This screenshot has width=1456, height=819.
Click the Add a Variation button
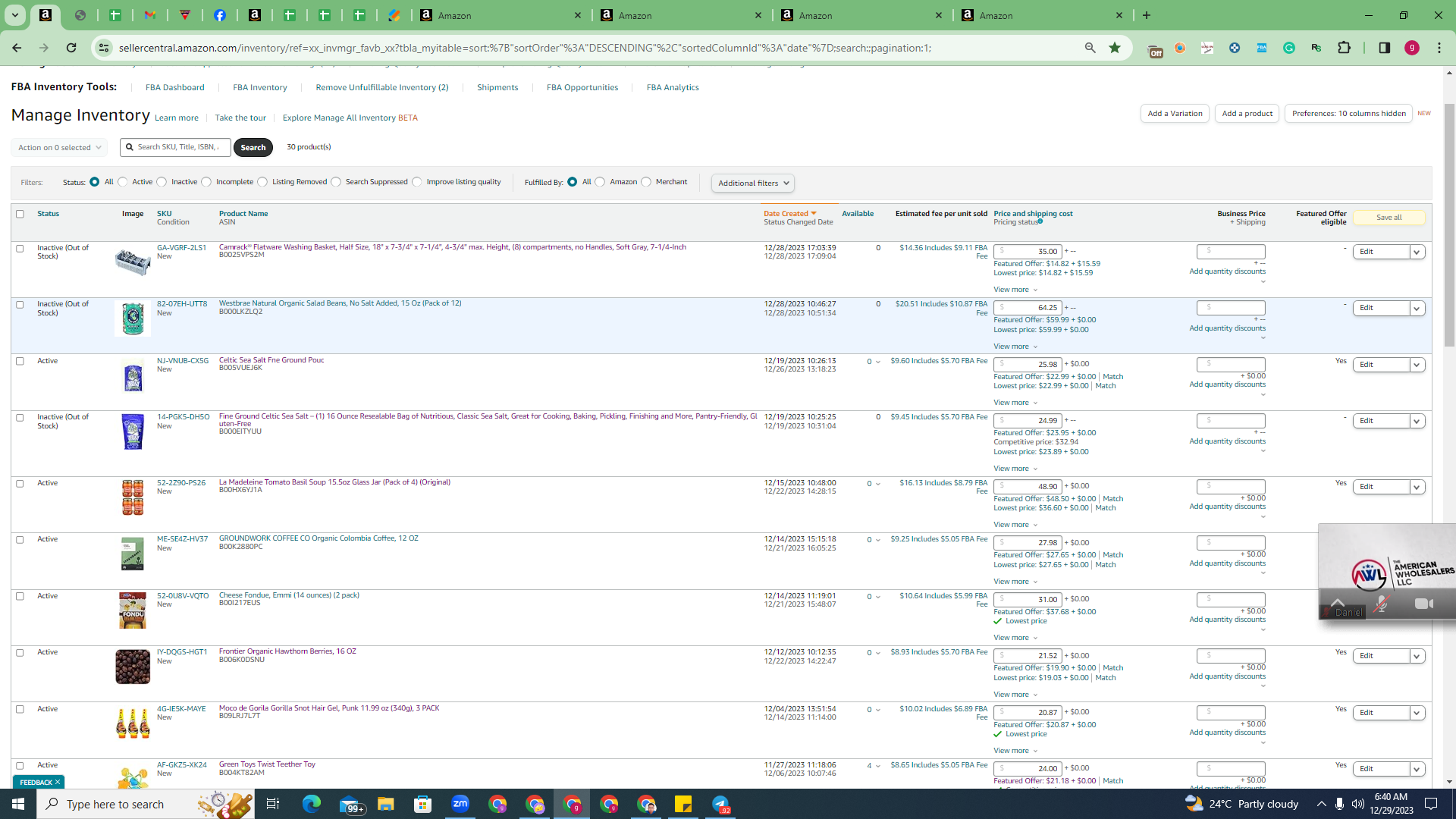coord(1175,114)
